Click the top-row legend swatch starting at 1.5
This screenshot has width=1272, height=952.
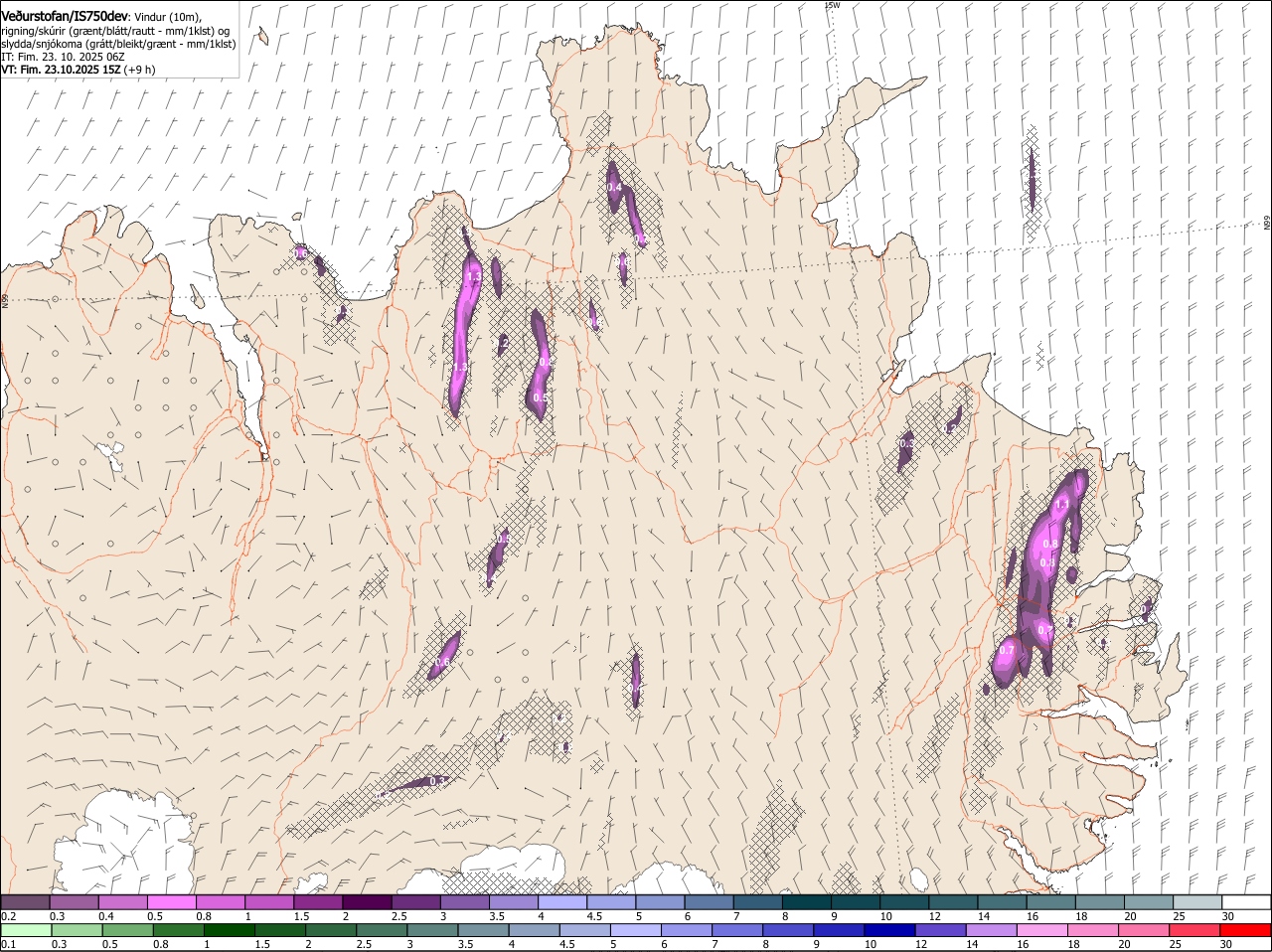click(x=318, y=901)
